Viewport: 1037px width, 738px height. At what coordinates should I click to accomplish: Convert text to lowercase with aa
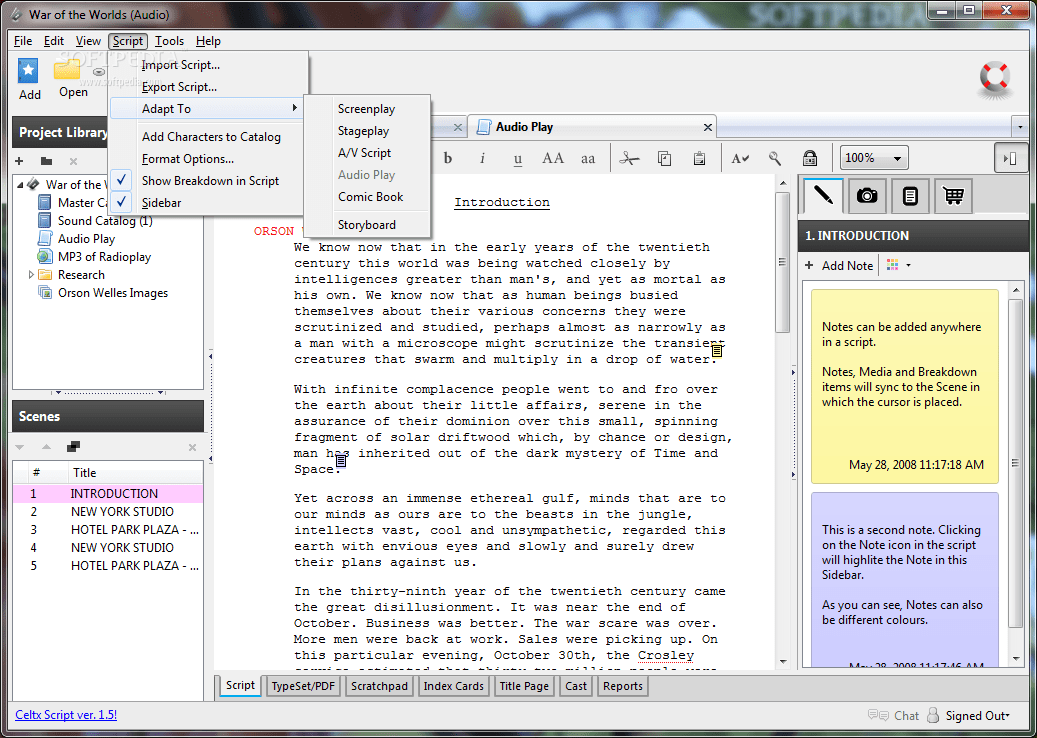(x=588, y=159)
